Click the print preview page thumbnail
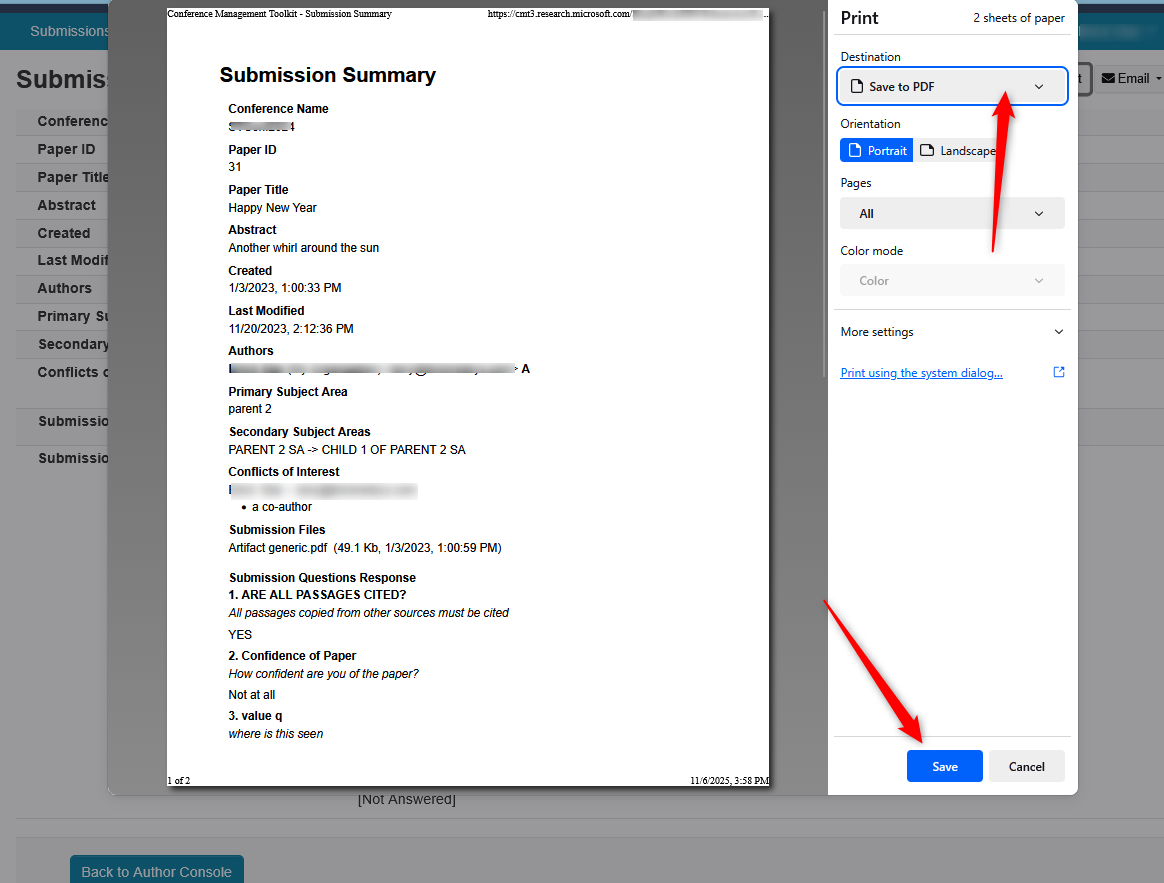This screenshot has height=883, width=1164. (467, 400)
